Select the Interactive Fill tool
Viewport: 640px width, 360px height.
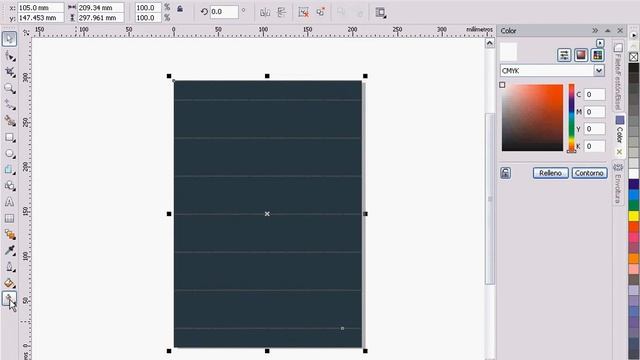[x=9, y=299]
